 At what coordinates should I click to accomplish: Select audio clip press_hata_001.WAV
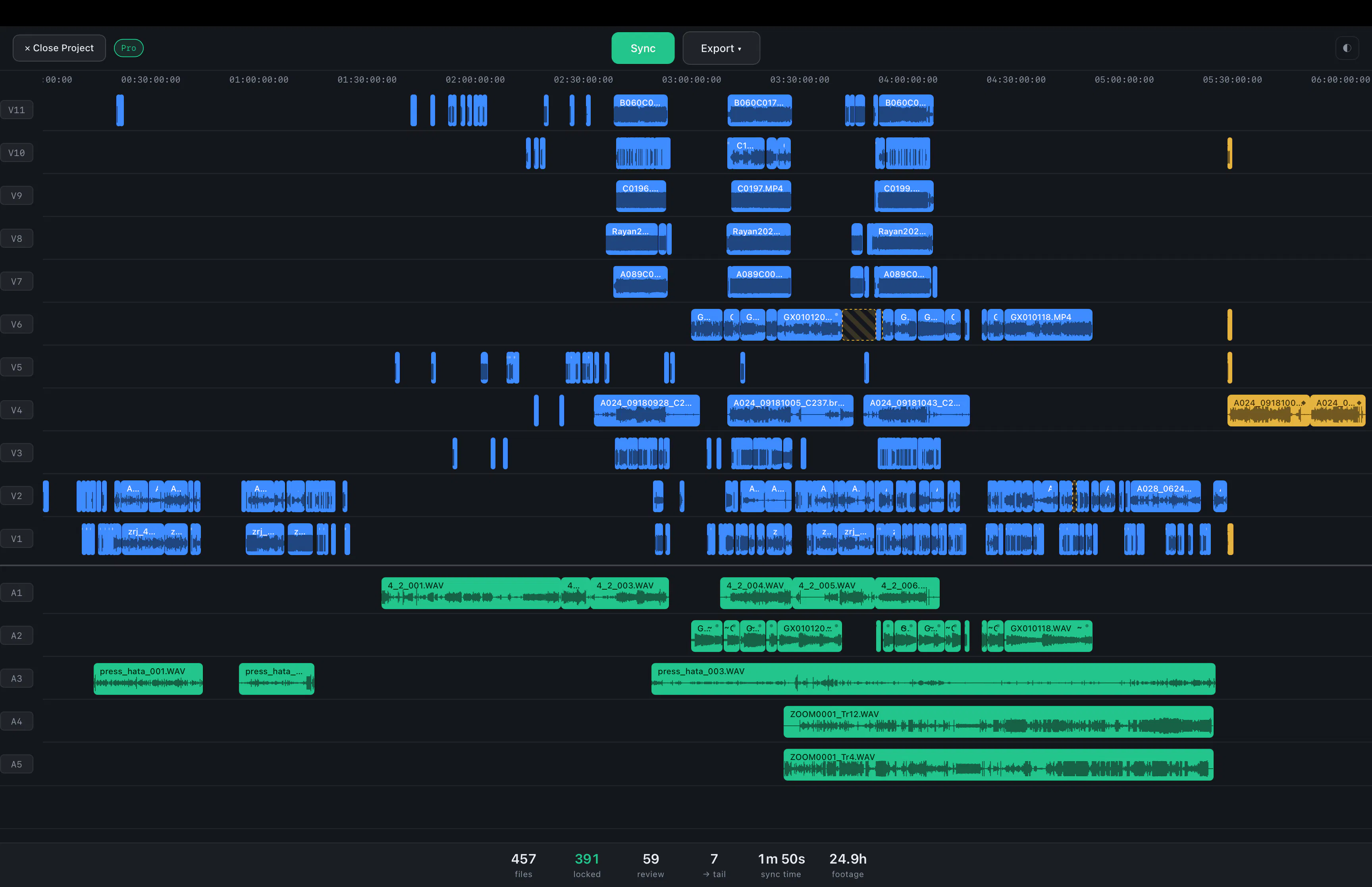(148, 679)
